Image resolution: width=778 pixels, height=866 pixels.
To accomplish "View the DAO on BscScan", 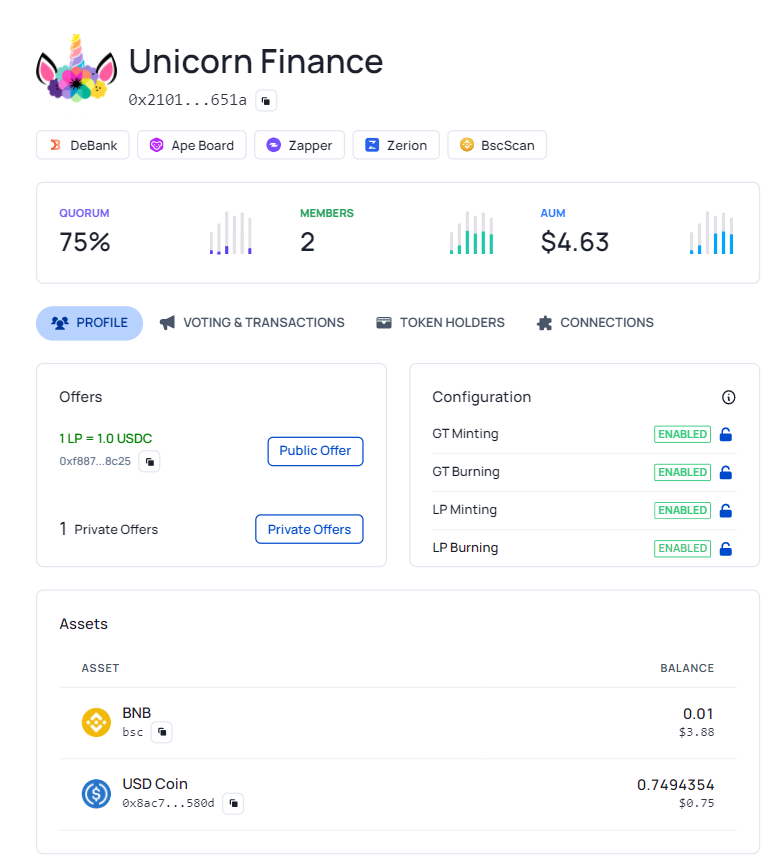I will point(497,145).
